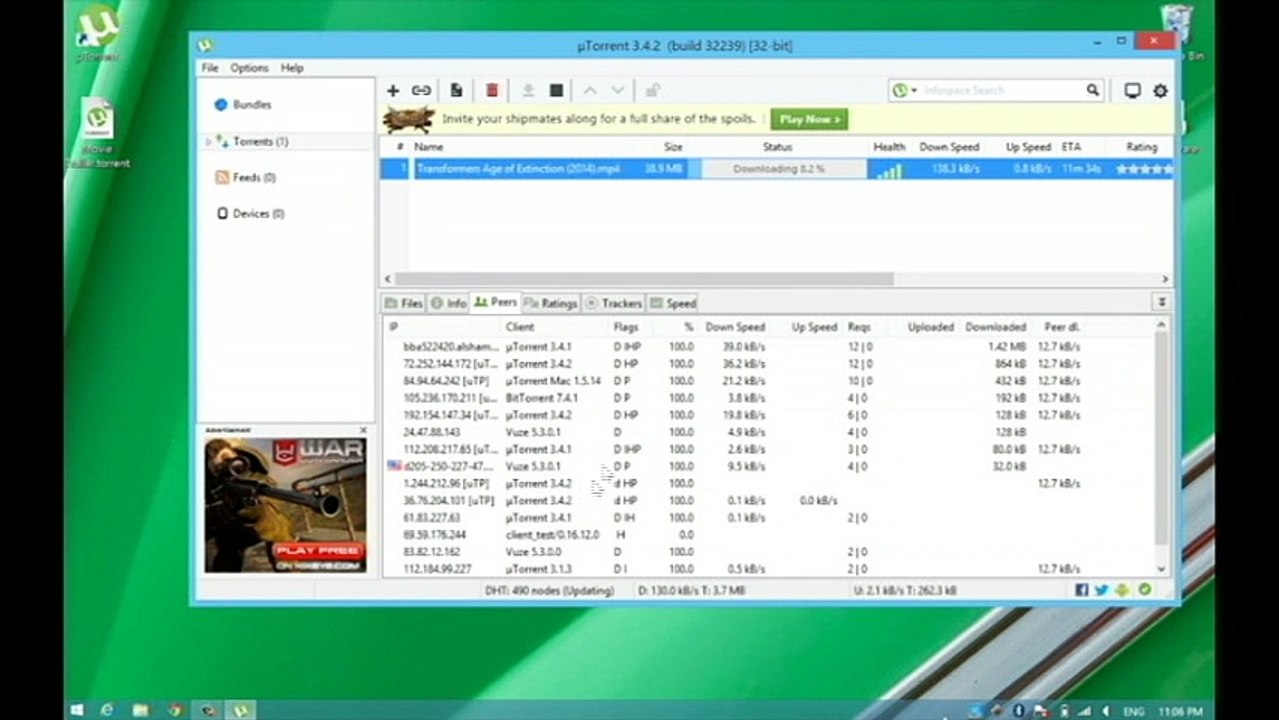The height and width of the screenshot is (720, 1279).
Task: Sort torrents by ETA column header
Action: tap(1071, 147)
